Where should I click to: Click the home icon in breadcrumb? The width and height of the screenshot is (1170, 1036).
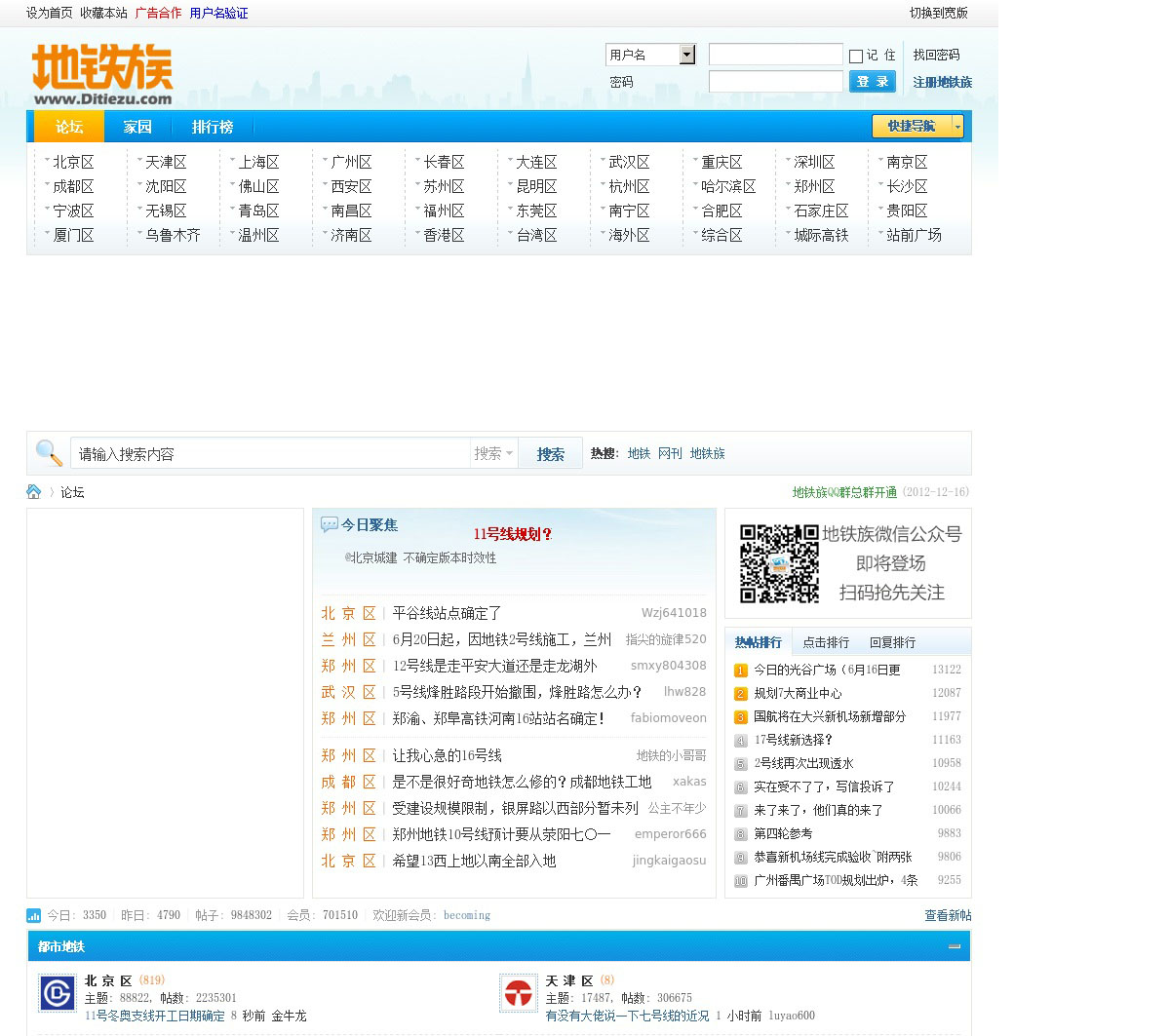tap(34, 492)
